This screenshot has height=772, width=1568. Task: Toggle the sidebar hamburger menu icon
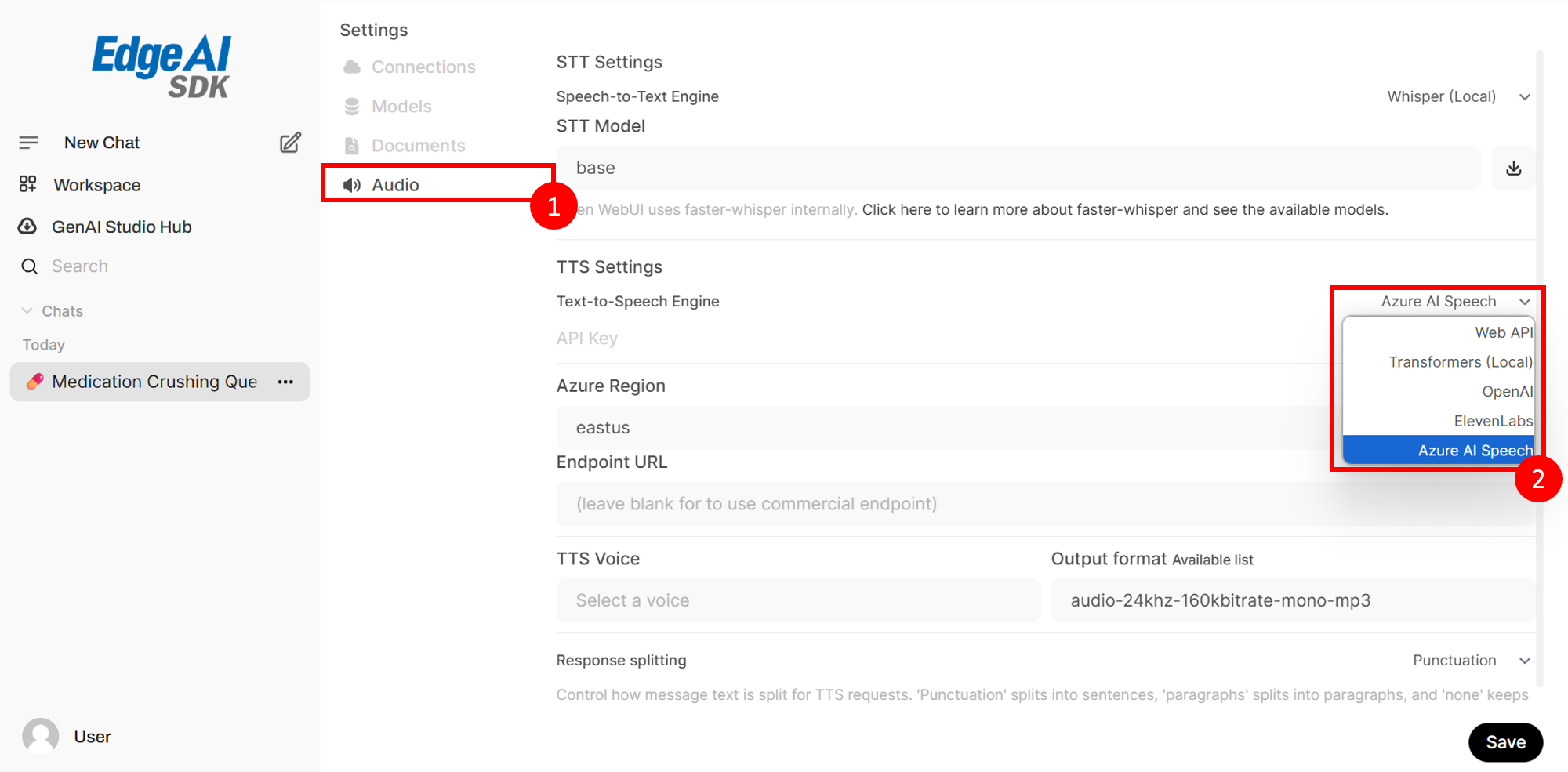click(29, 143)
